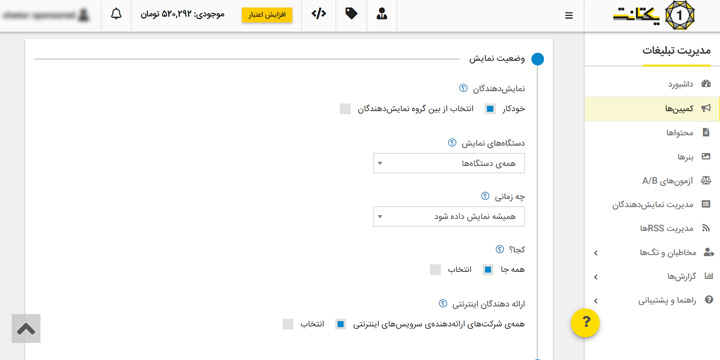
Task: Open the tag icon in top bar
Action: (x=351, y=14)
